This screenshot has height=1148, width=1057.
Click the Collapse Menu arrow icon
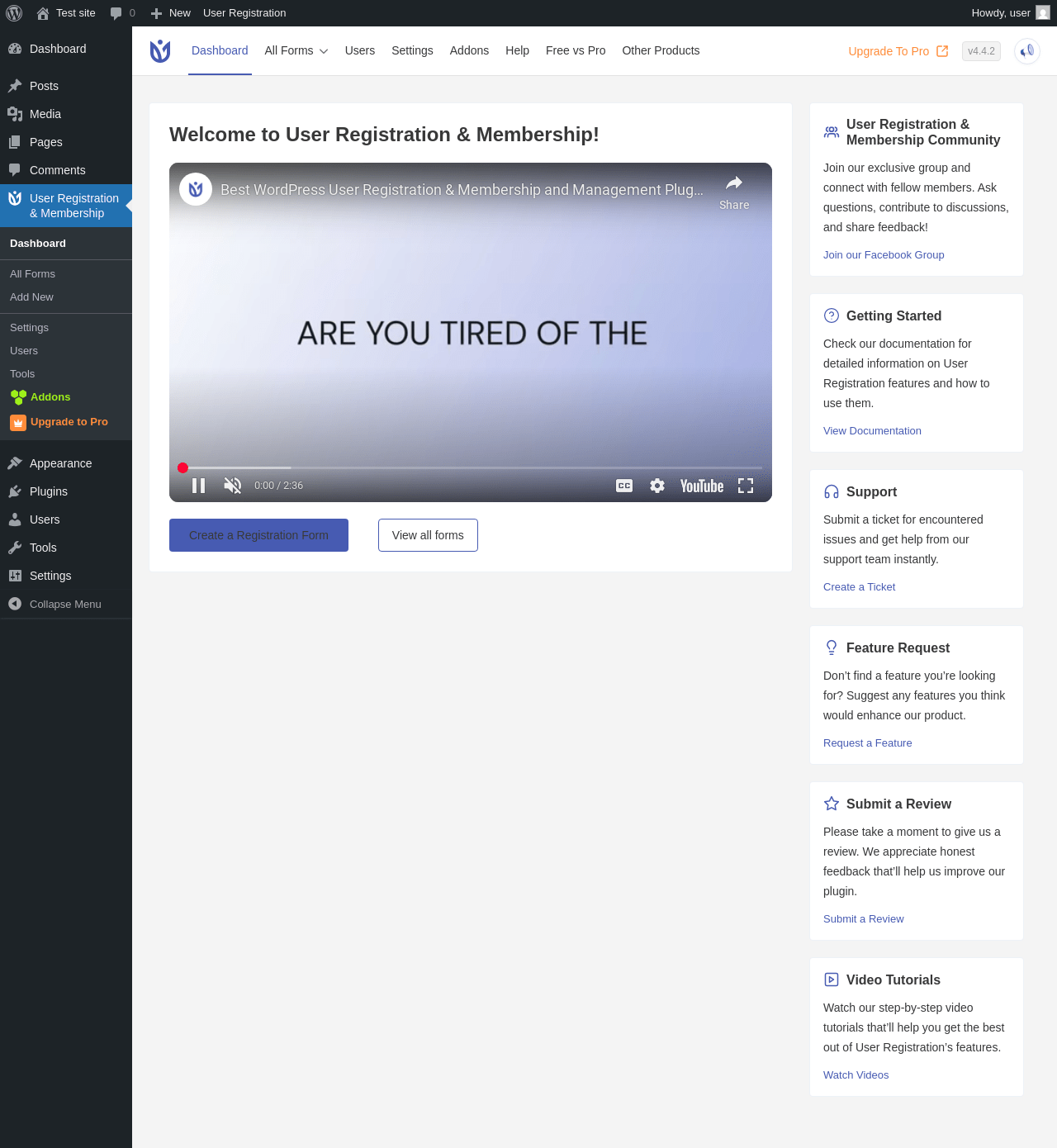tap(15, 604)
